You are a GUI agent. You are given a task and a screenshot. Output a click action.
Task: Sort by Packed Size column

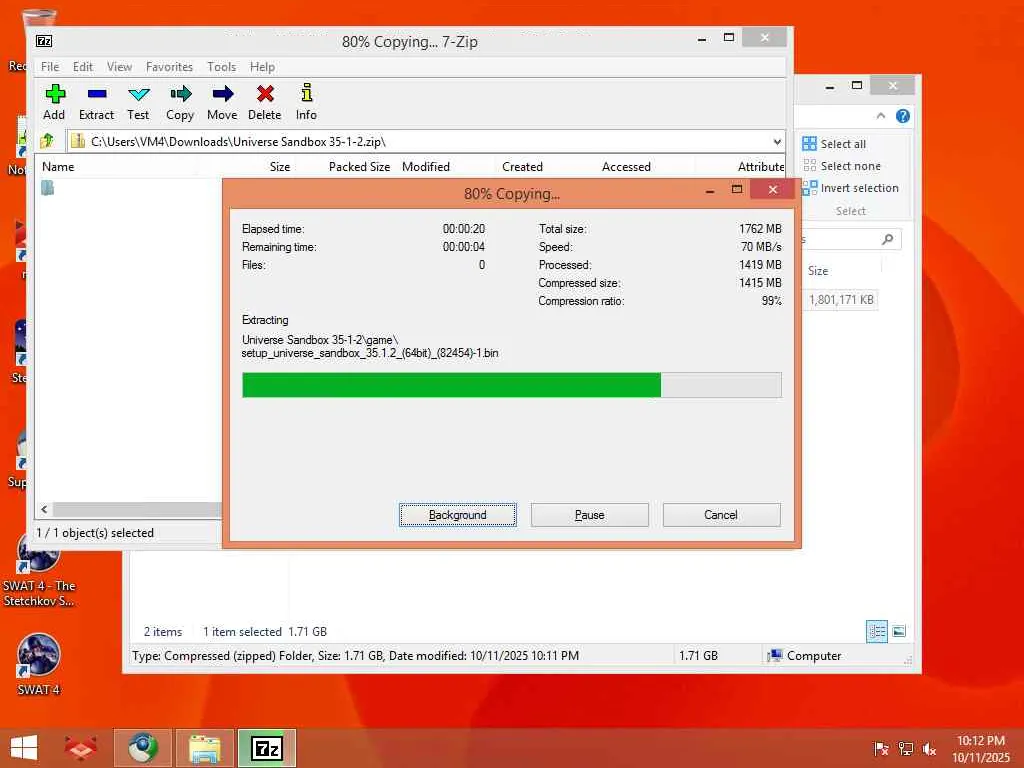(359, 167)
